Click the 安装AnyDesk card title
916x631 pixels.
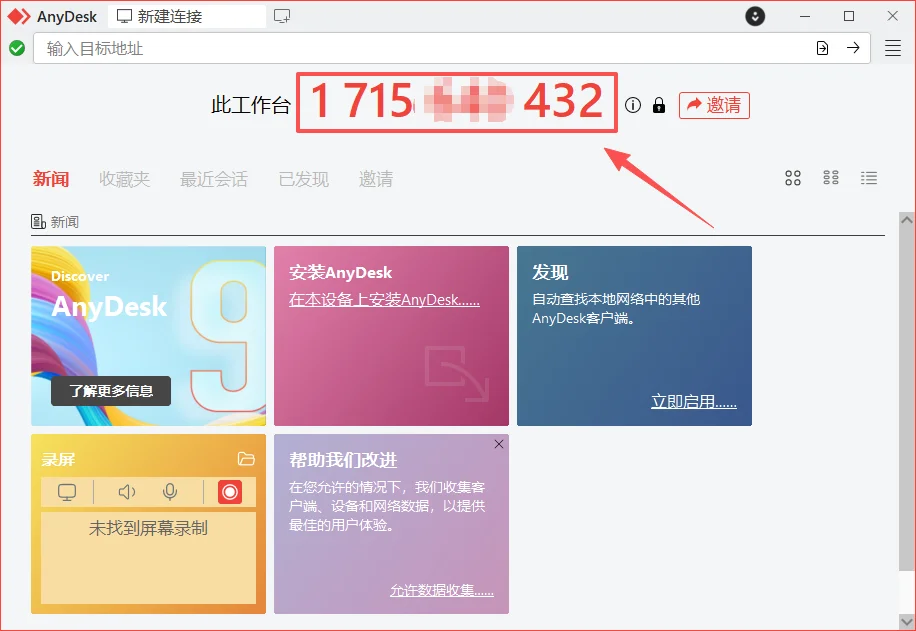(x=340, y=272)
